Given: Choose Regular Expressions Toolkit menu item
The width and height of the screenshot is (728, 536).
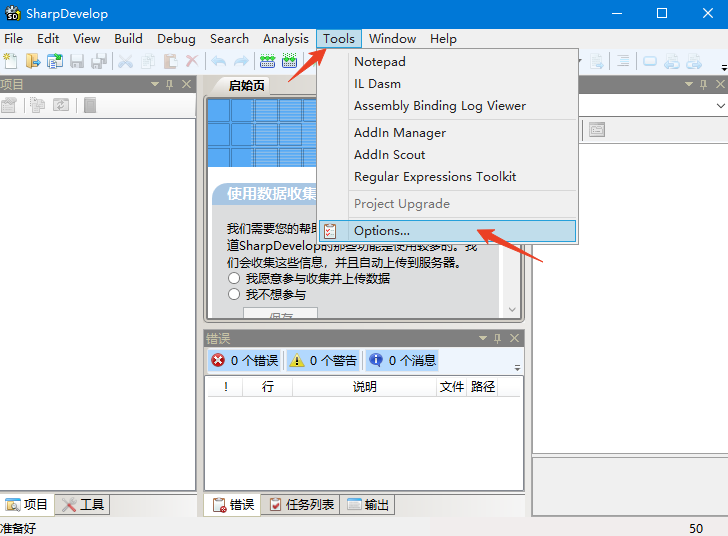Looking at the screenshot, I should pos(448,177).
